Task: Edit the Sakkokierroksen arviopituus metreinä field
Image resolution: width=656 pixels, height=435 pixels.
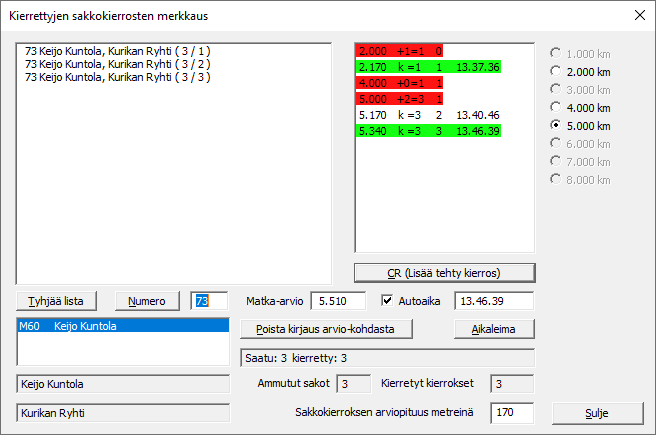Action: 511,411
